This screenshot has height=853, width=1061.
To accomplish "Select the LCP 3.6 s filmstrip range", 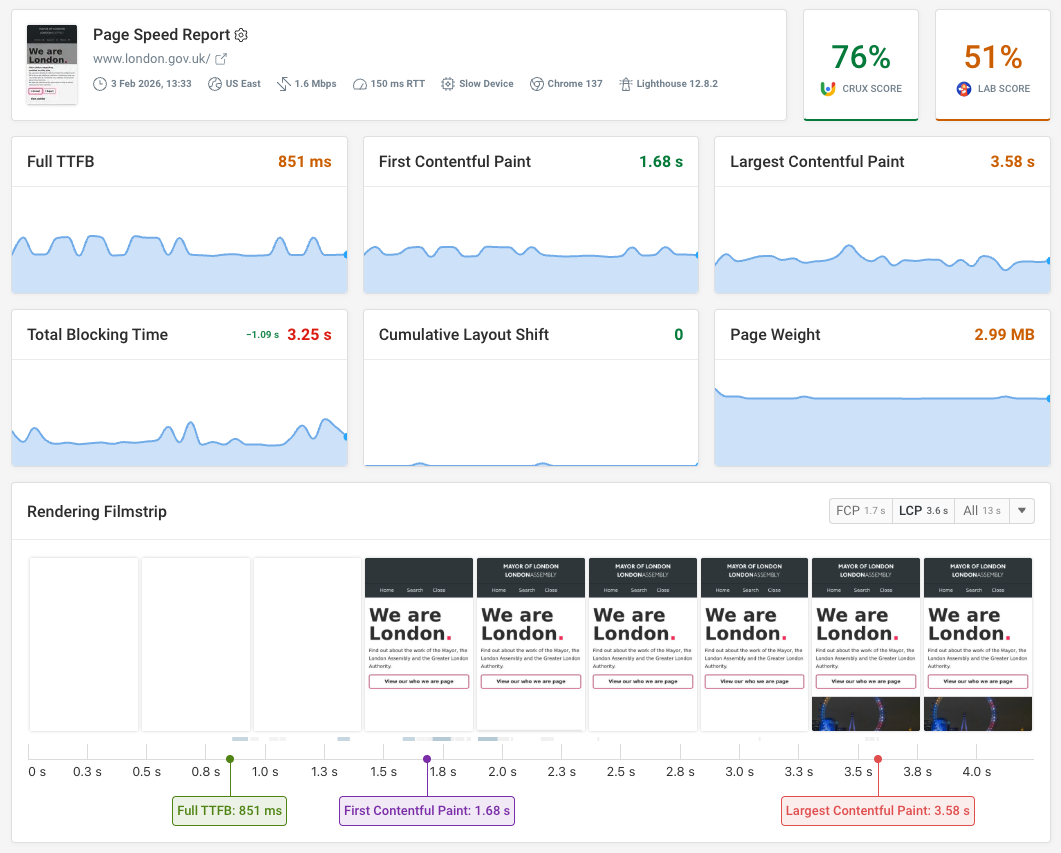I will pyautogui.click(x=922, y=511).
